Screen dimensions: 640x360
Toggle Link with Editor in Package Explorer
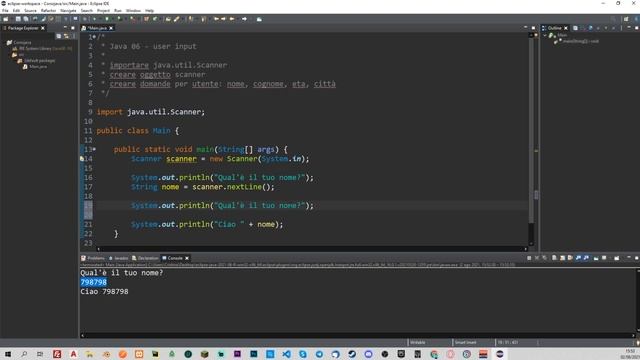click(66, 36)
